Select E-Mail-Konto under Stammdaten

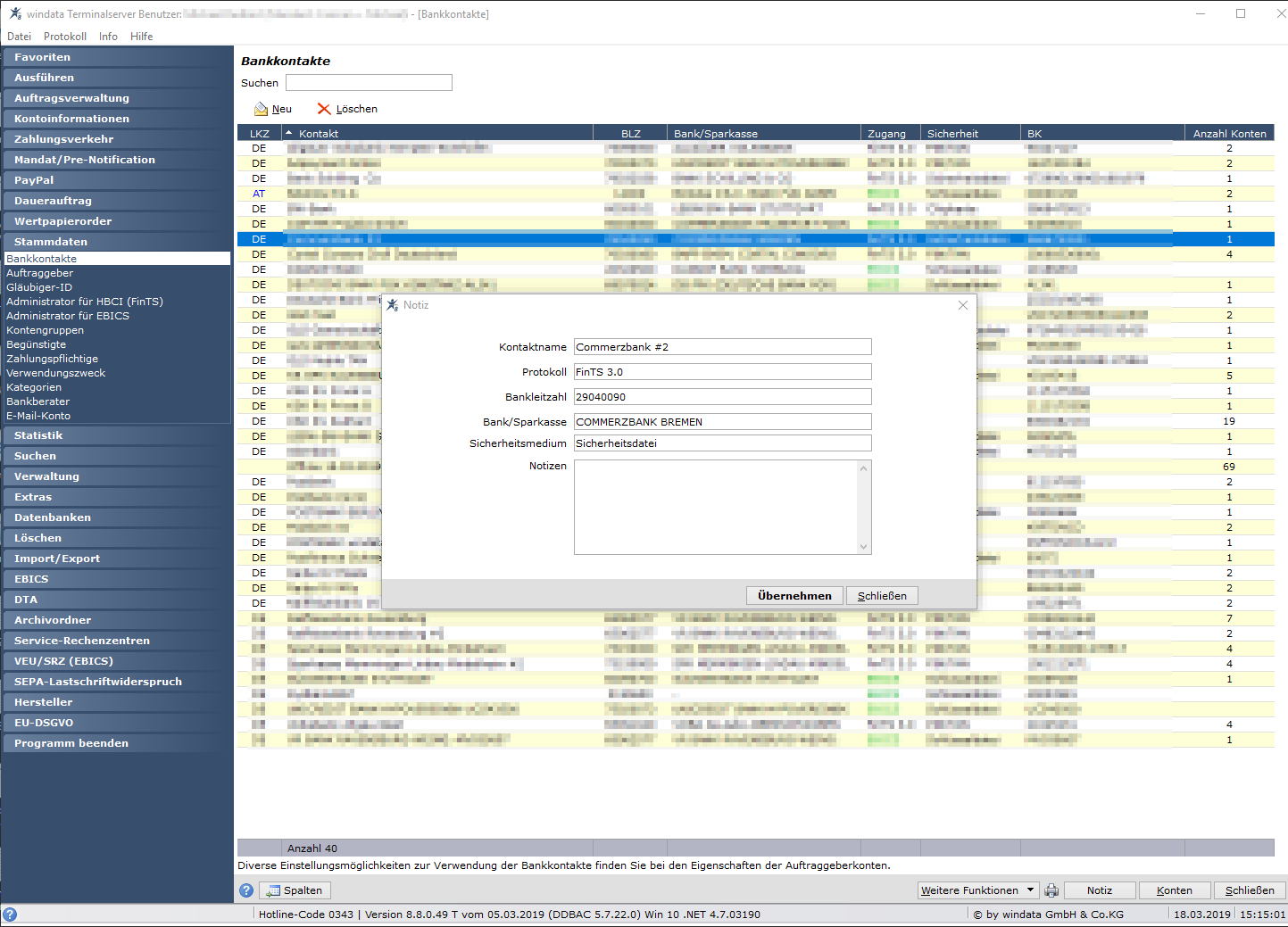click(x=38, y=416)
